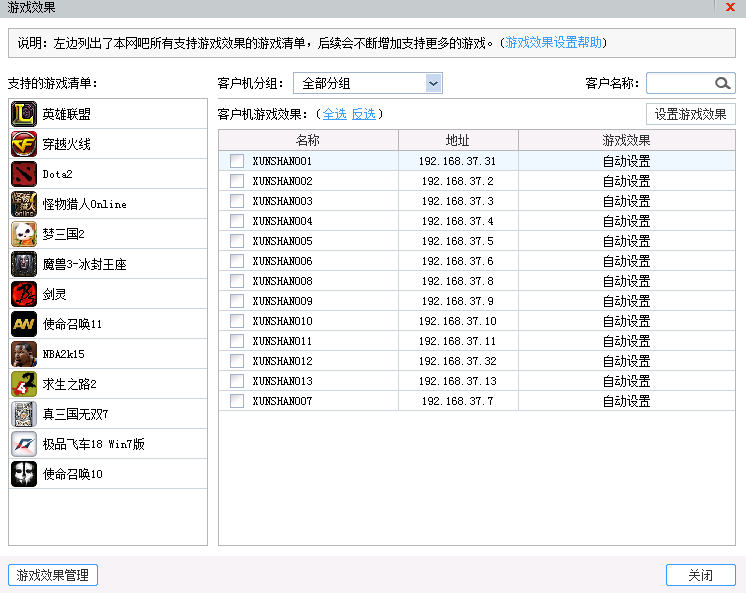Select the 穿越火线 game icon
746x593 pixels.
pyautogui.click(x=24, y=144)
